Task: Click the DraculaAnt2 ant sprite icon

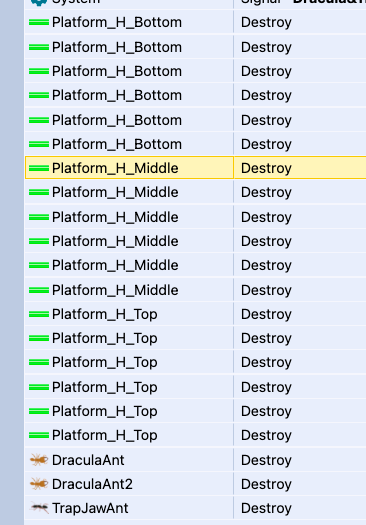Action: [39, 484]
